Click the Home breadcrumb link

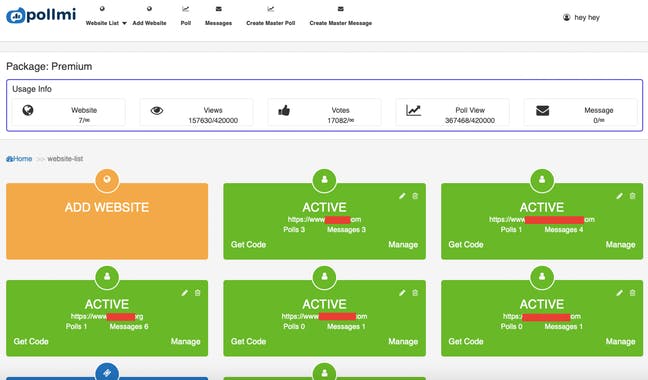19,159
